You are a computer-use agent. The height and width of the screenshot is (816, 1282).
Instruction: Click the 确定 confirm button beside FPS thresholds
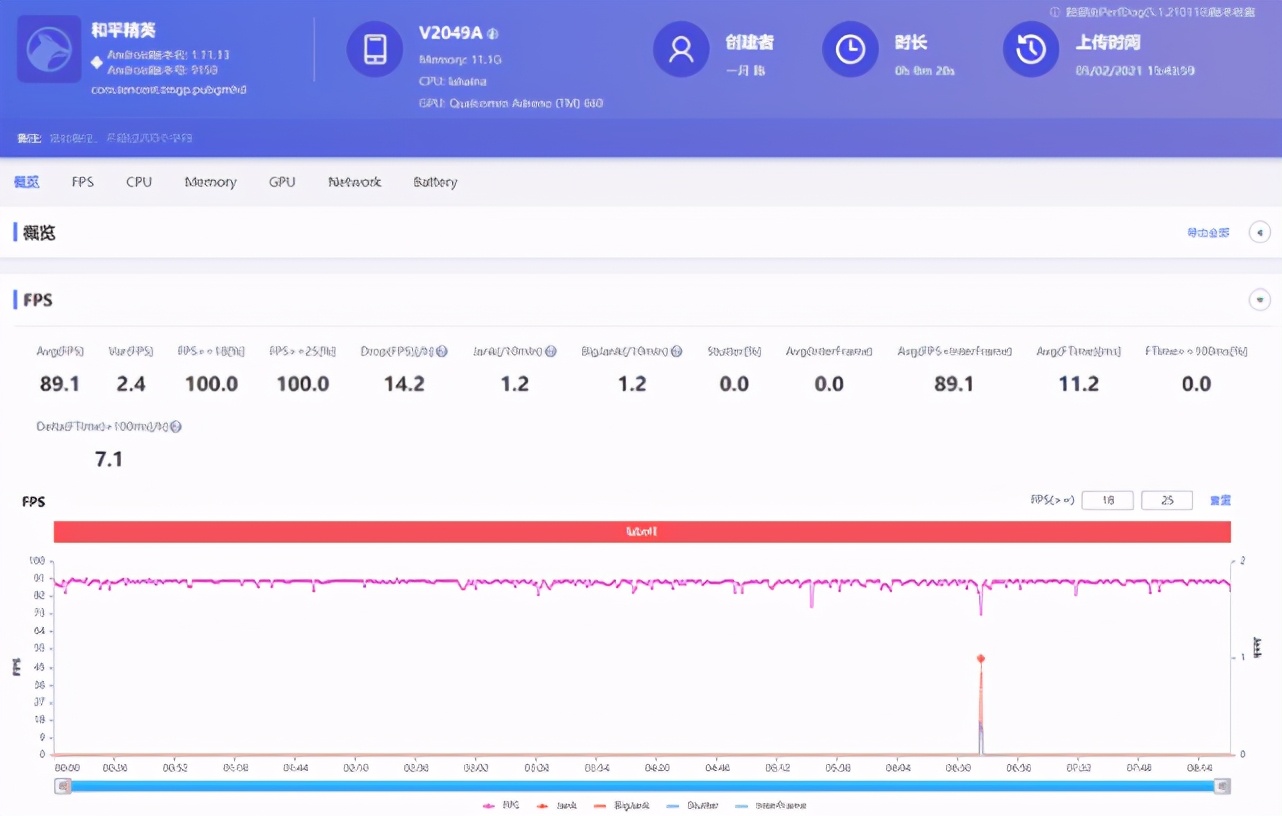(x=1220, y=500)
